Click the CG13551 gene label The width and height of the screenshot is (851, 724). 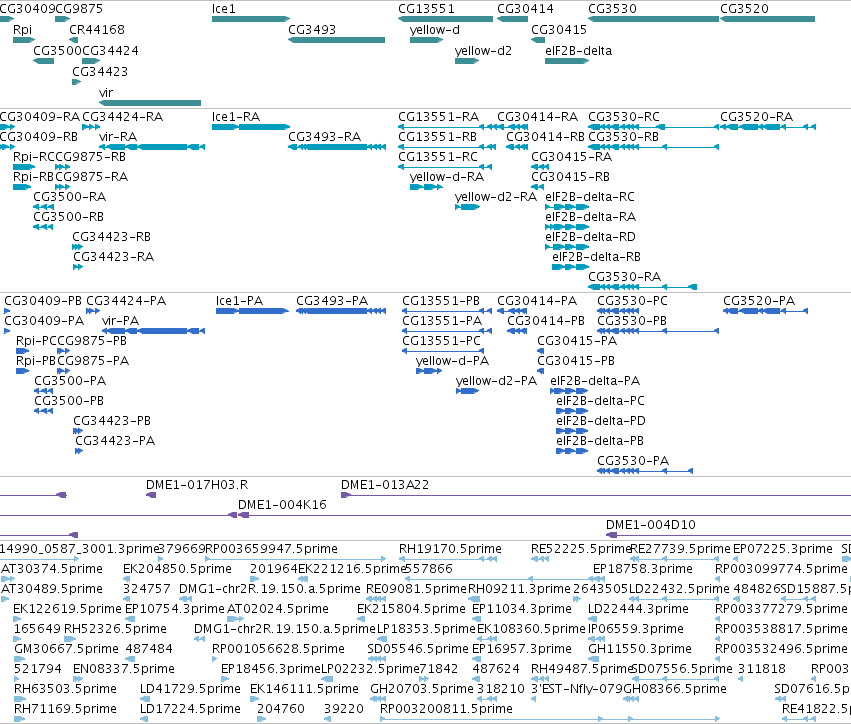point(427,9)
